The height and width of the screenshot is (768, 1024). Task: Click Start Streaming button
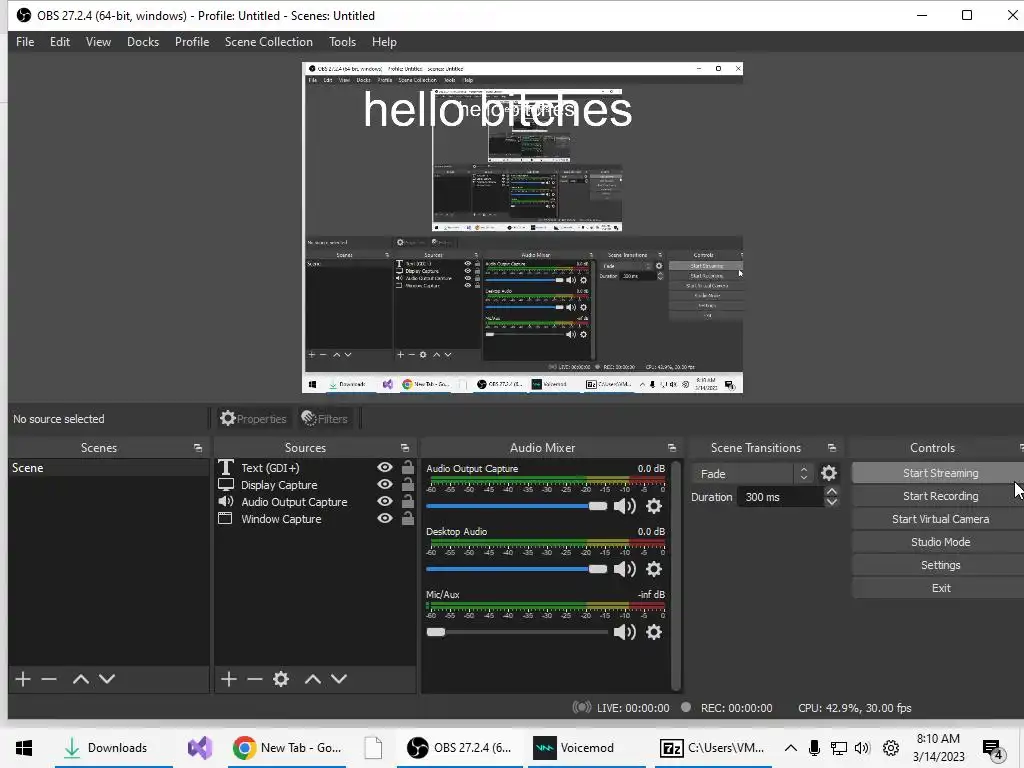[x=939, y=473]
